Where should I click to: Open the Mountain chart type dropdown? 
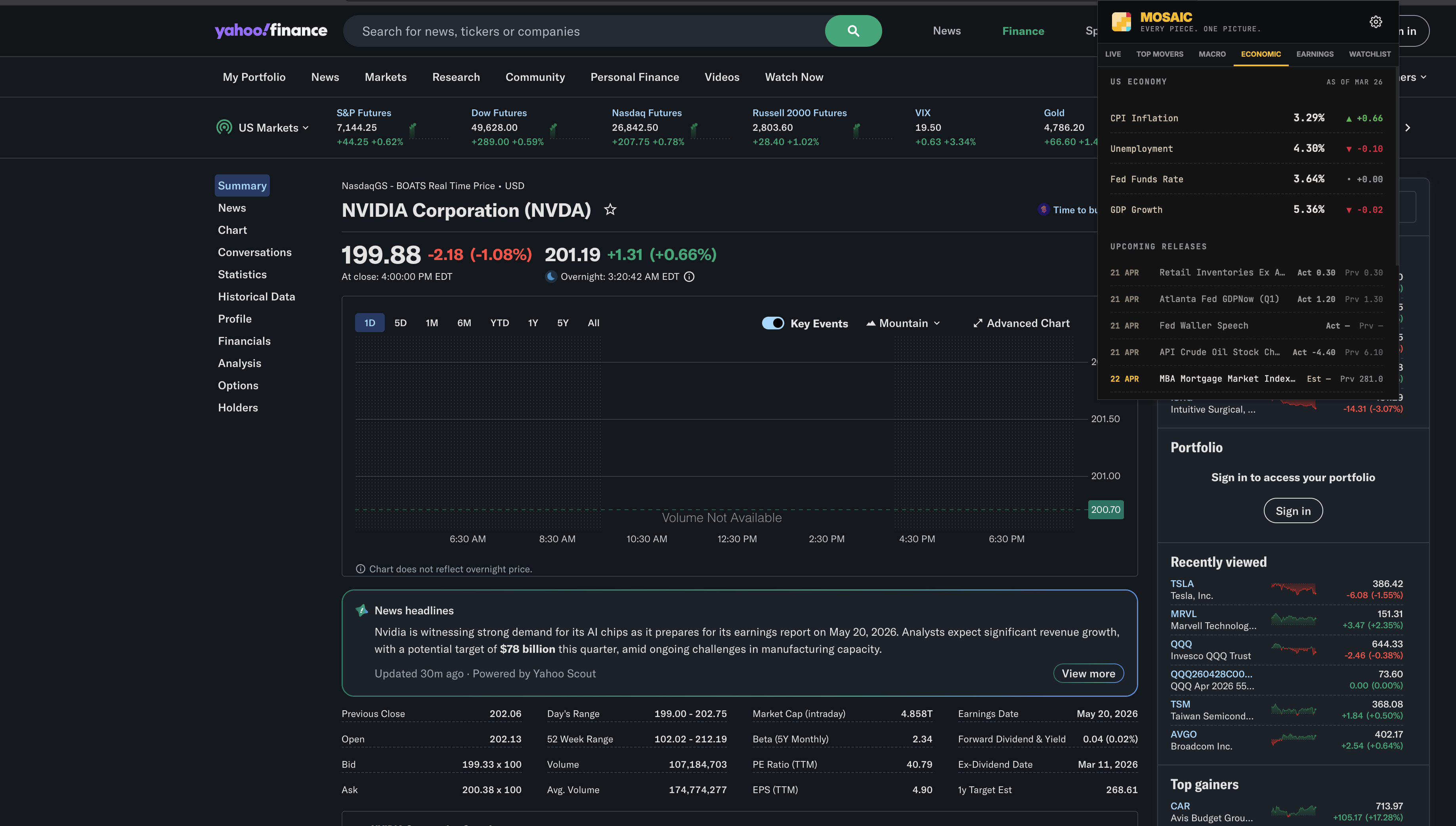pyautogui.click(x=903, y=323)
